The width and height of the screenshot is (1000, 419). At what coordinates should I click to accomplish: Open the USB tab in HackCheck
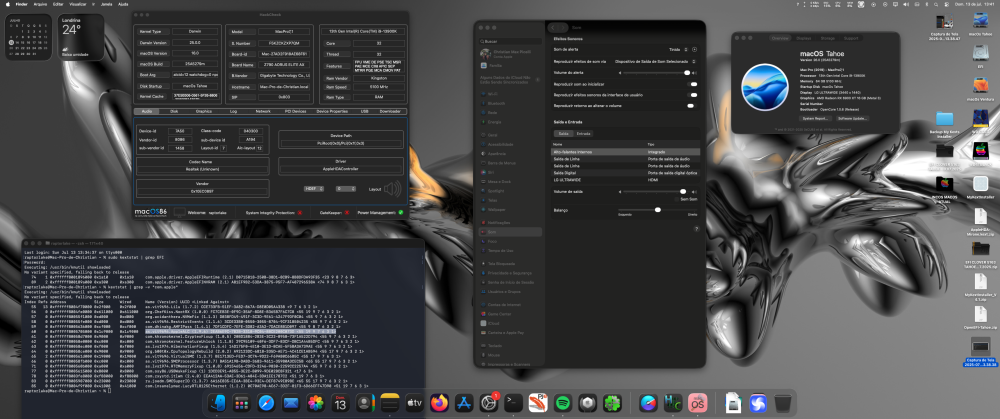tap(364, 111)
